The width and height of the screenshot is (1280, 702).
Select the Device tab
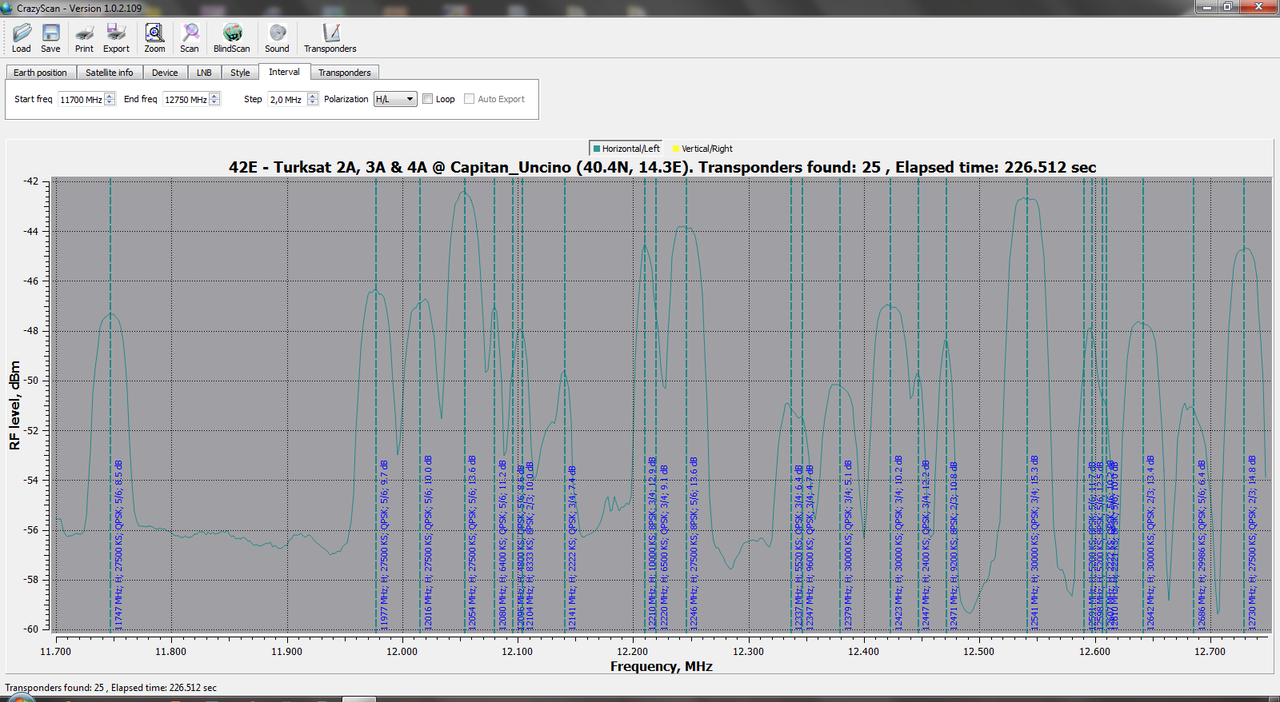tap(165, 72)
